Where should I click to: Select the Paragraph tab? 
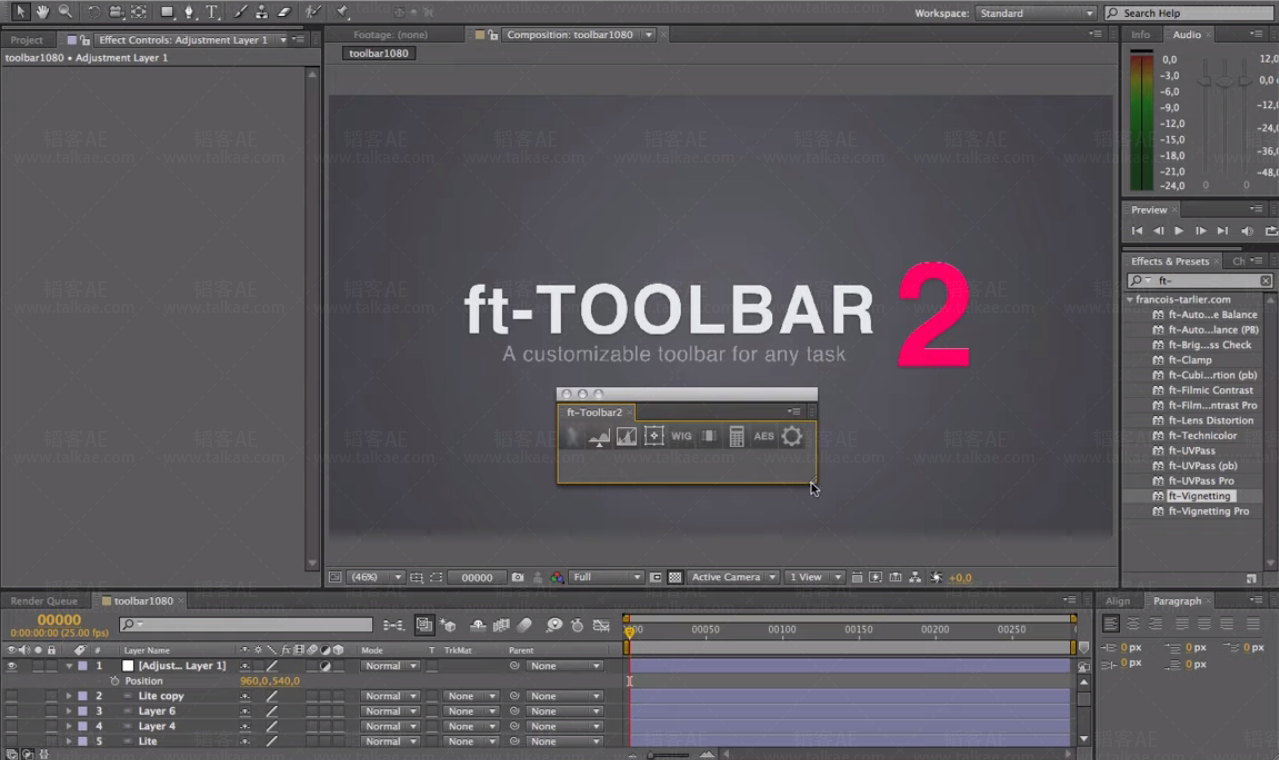point(1177,601)
